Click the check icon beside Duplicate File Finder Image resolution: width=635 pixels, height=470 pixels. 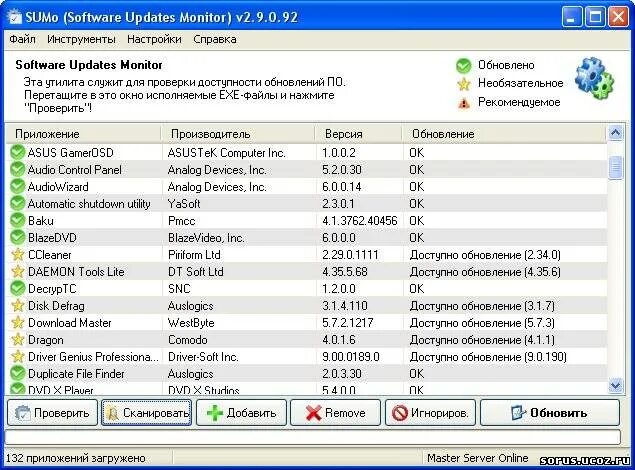tap(17, 374)
